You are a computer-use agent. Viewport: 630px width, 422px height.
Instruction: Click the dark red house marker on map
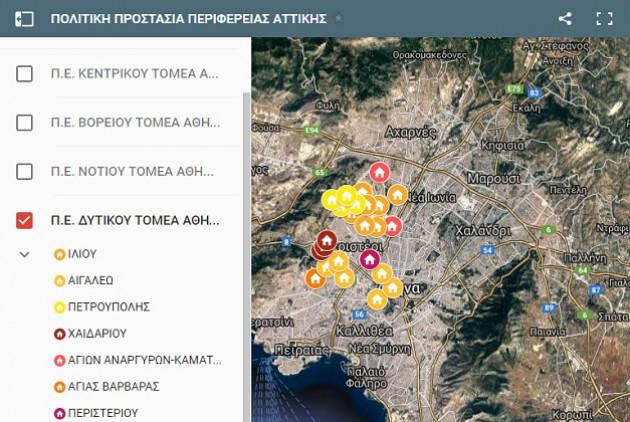click(x=326, y=241)
